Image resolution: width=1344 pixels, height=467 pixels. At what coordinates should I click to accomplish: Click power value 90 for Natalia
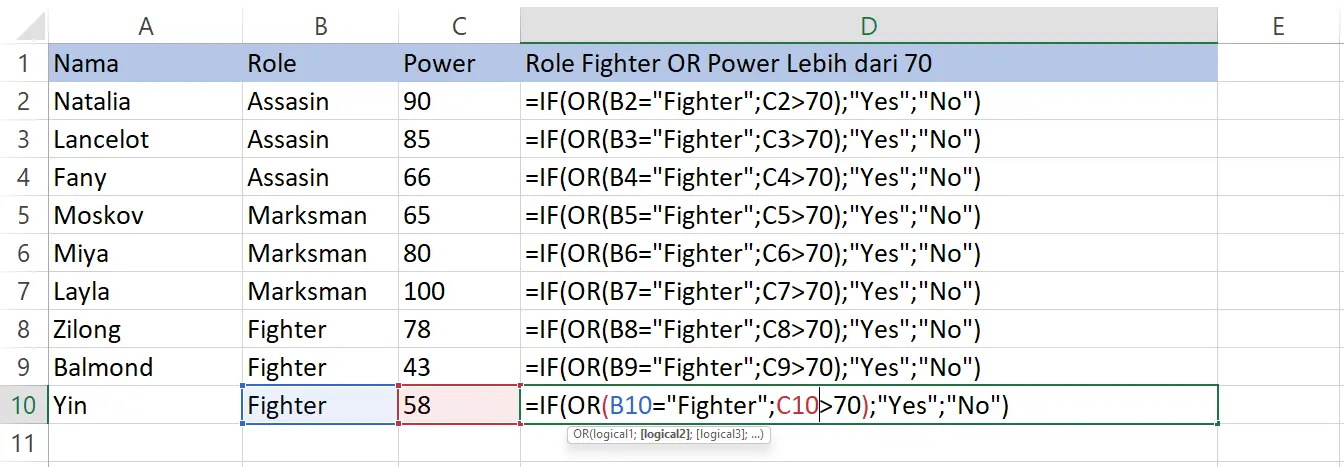point(460,101)
